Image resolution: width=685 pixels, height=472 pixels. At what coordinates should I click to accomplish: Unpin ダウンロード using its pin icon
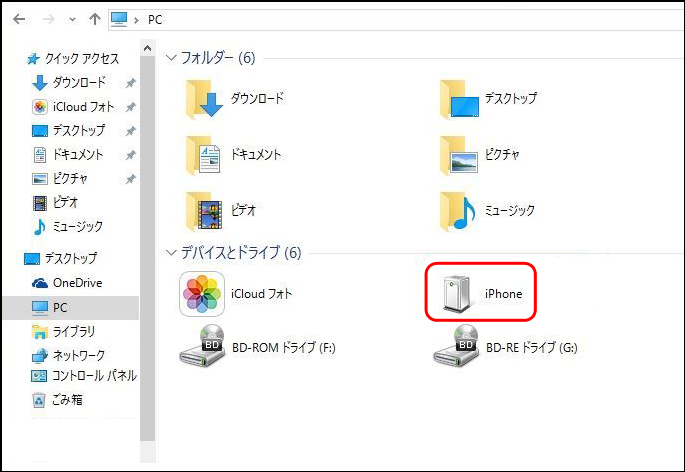pyautogui.click(x=130, y=83)
